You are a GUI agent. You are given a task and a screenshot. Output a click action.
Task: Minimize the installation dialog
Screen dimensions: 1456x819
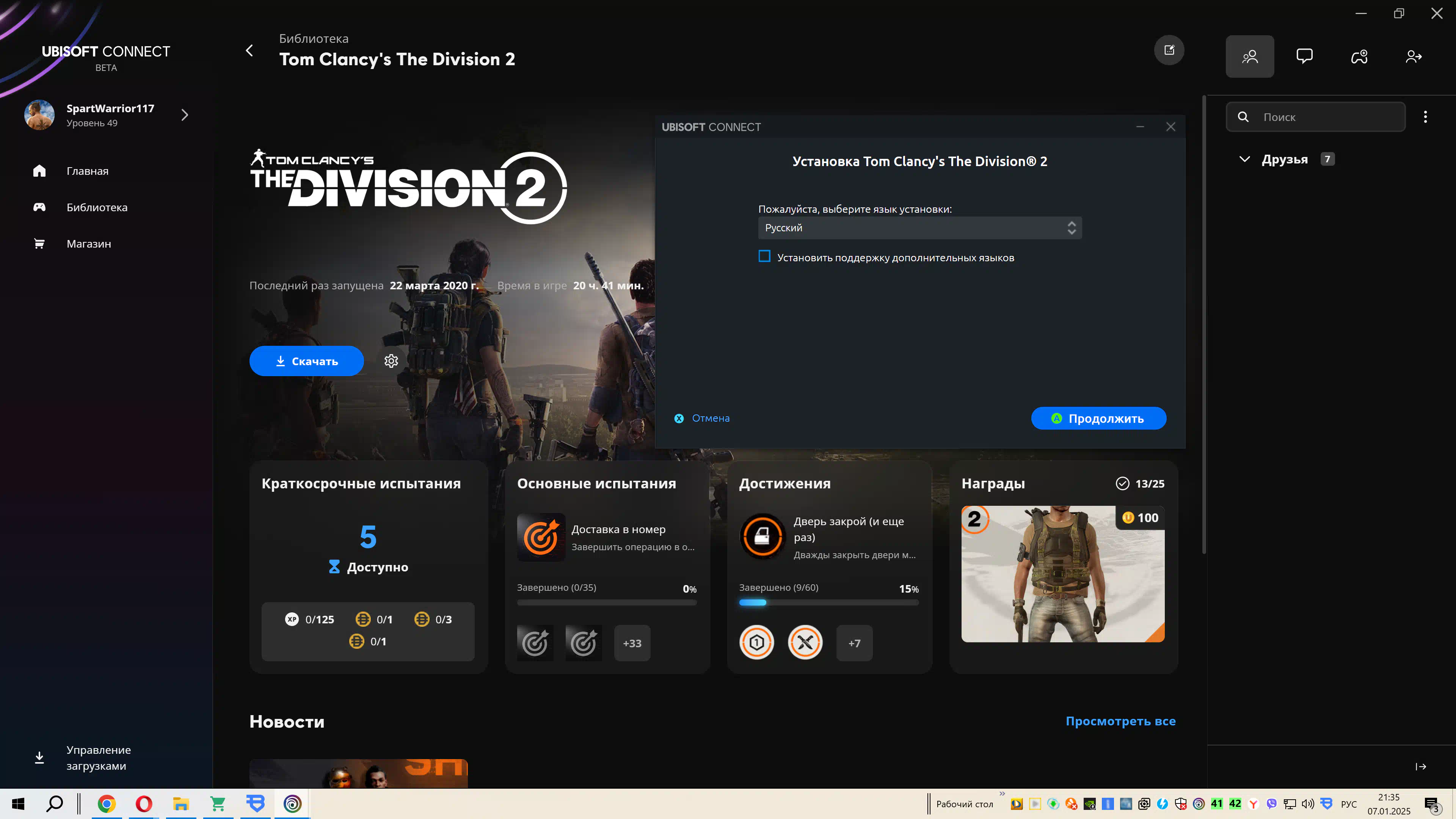tap(1140, 127)
